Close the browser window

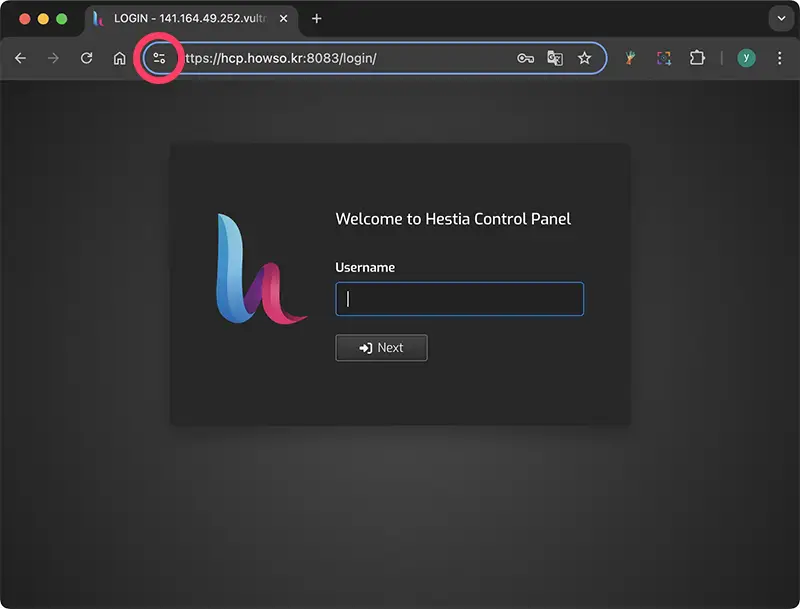(x=24, y=19)
